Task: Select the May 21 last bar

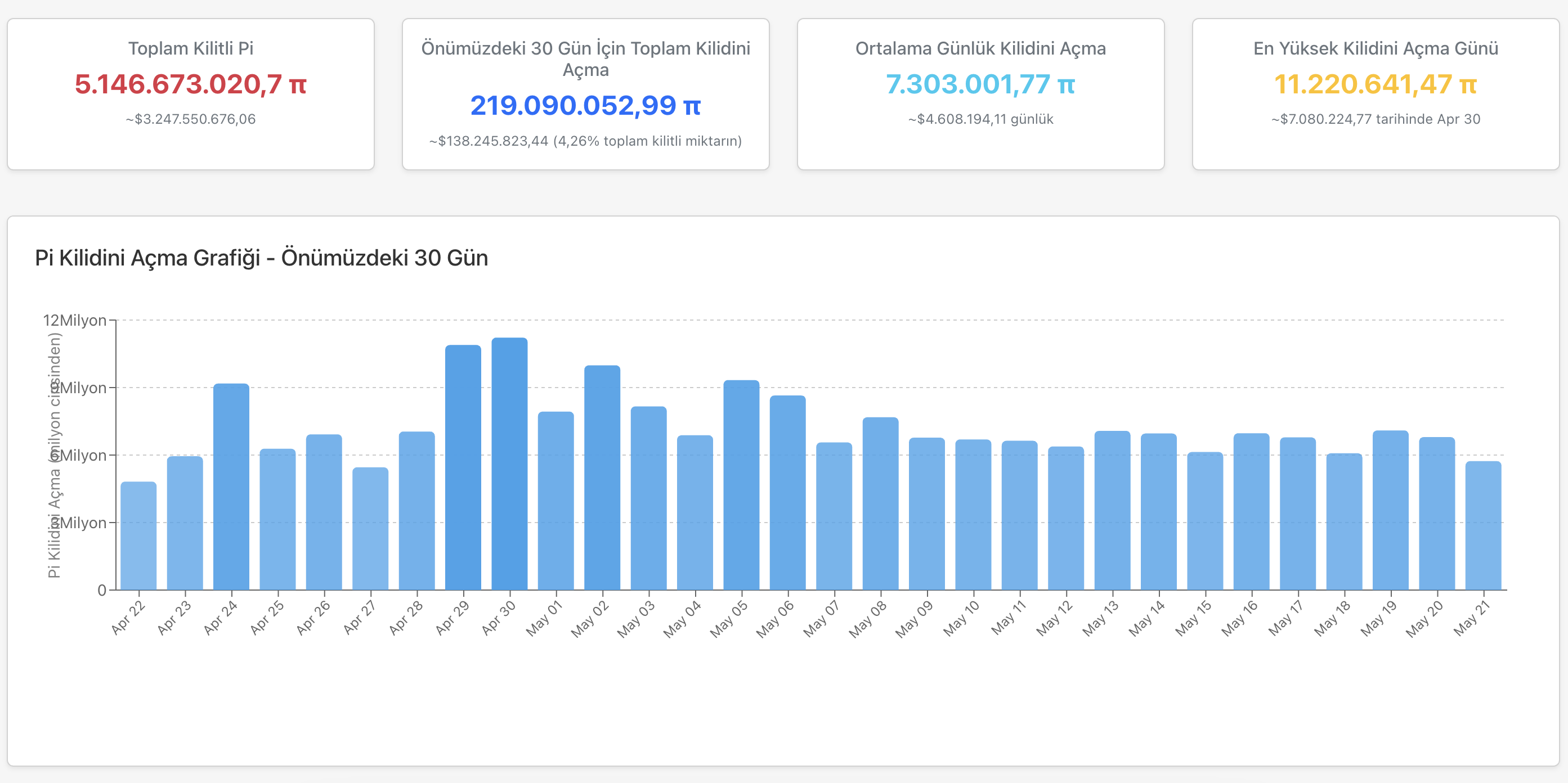Action: tap(1483, 525)
